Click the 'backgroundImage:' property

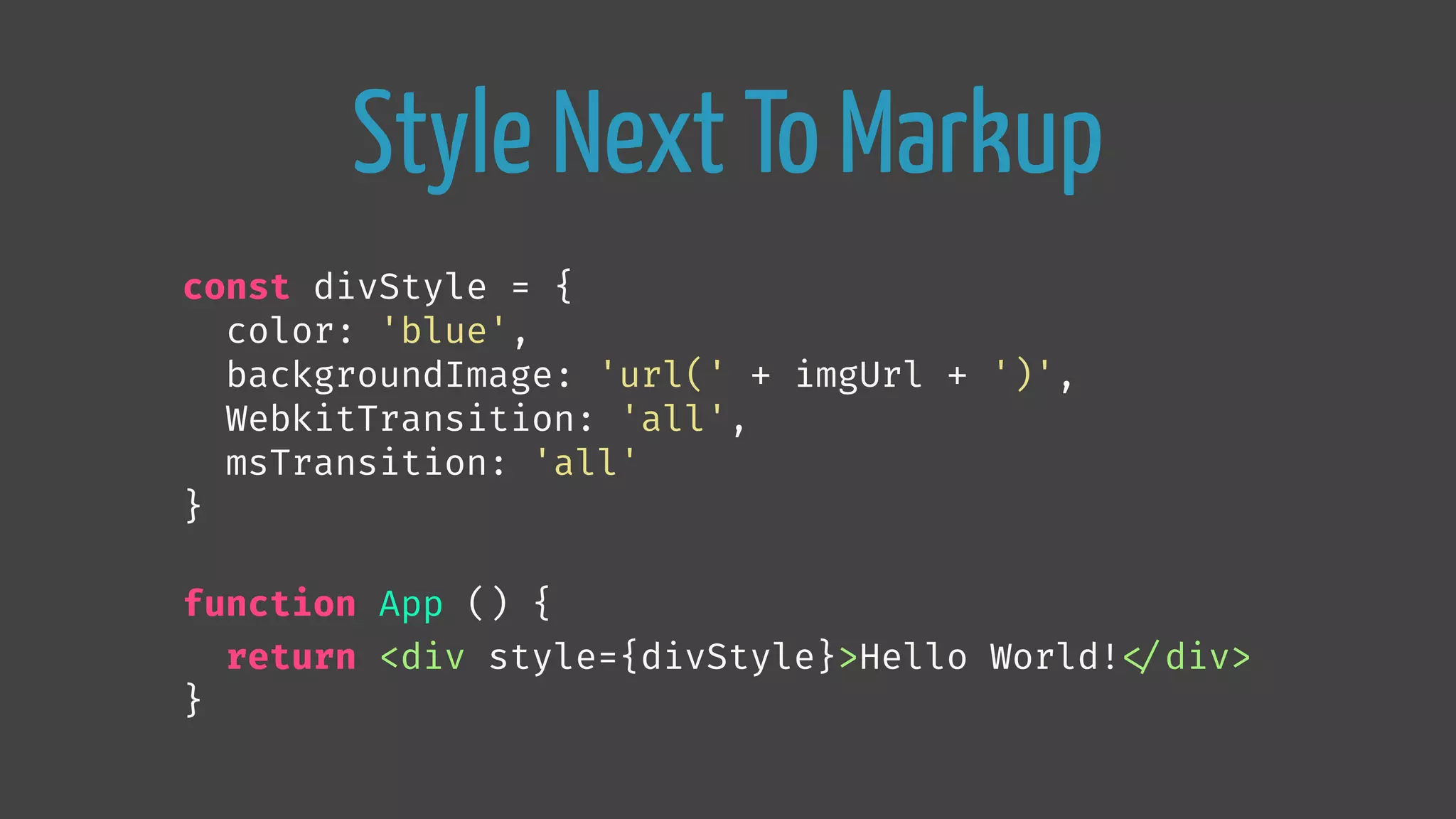point(398,375)
